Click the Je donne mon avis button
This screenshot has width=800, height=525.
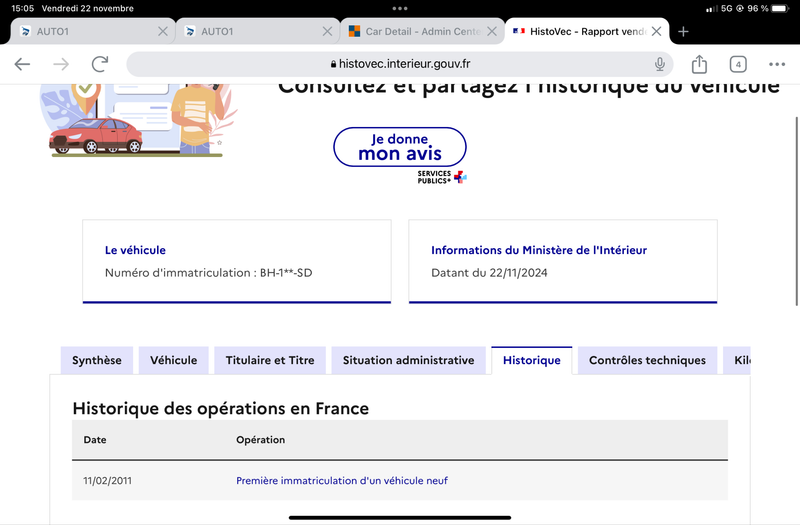pos(400,147)
